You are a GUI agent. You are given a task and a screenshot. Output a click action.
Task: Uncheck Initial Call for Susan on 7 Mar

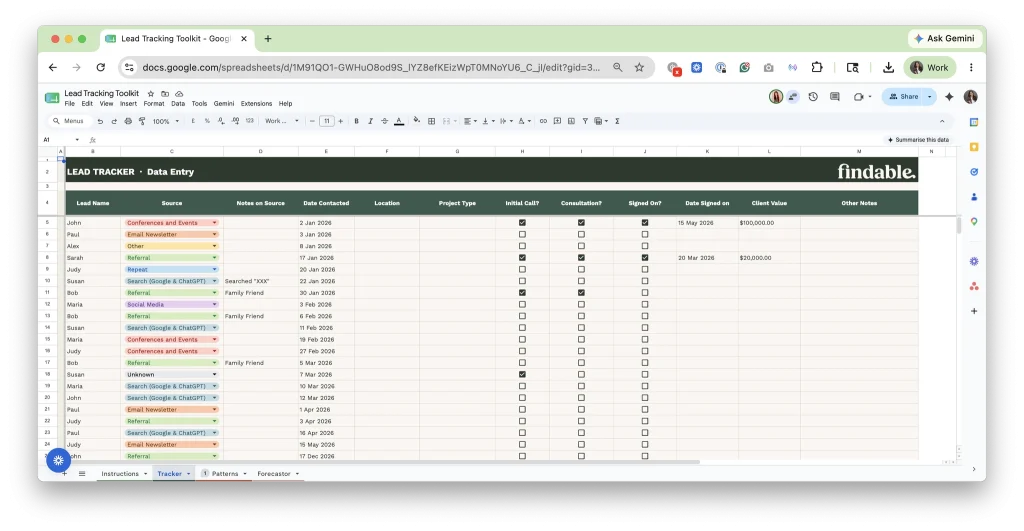pyautogui.click(x=522, y=374)
